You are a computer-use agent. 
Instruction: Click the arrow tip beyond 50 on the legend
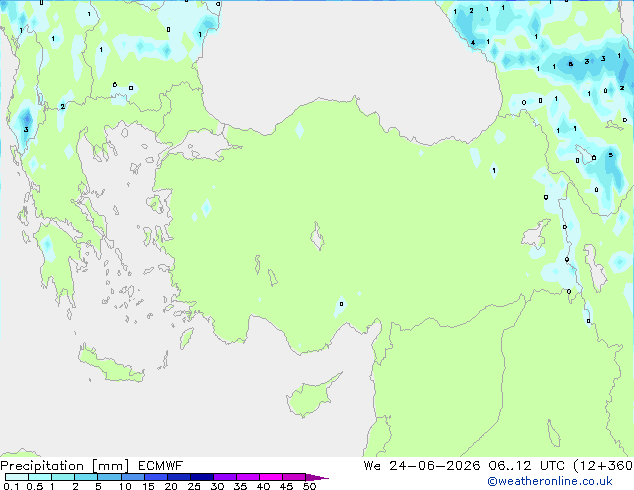(x=319, y=478)
